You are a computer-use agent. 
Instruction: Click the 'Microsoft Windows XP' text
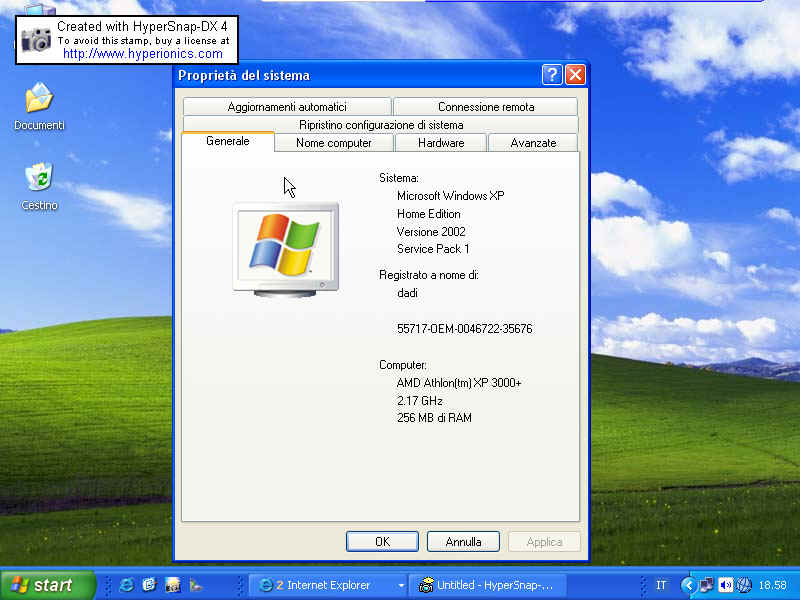coord(451,196)
